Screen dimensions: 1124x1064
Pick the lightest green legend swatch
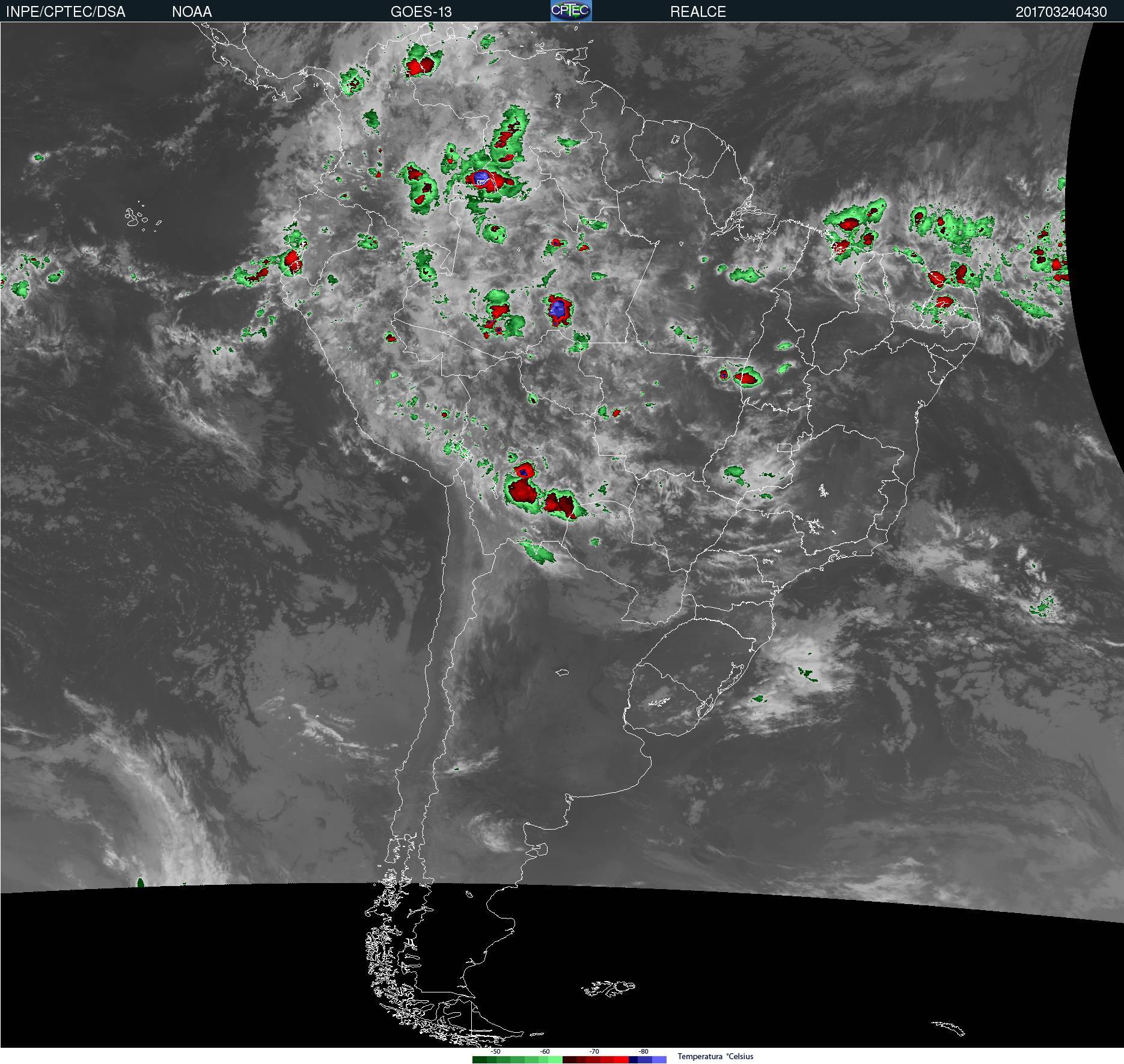click(x=555, y=1060)
